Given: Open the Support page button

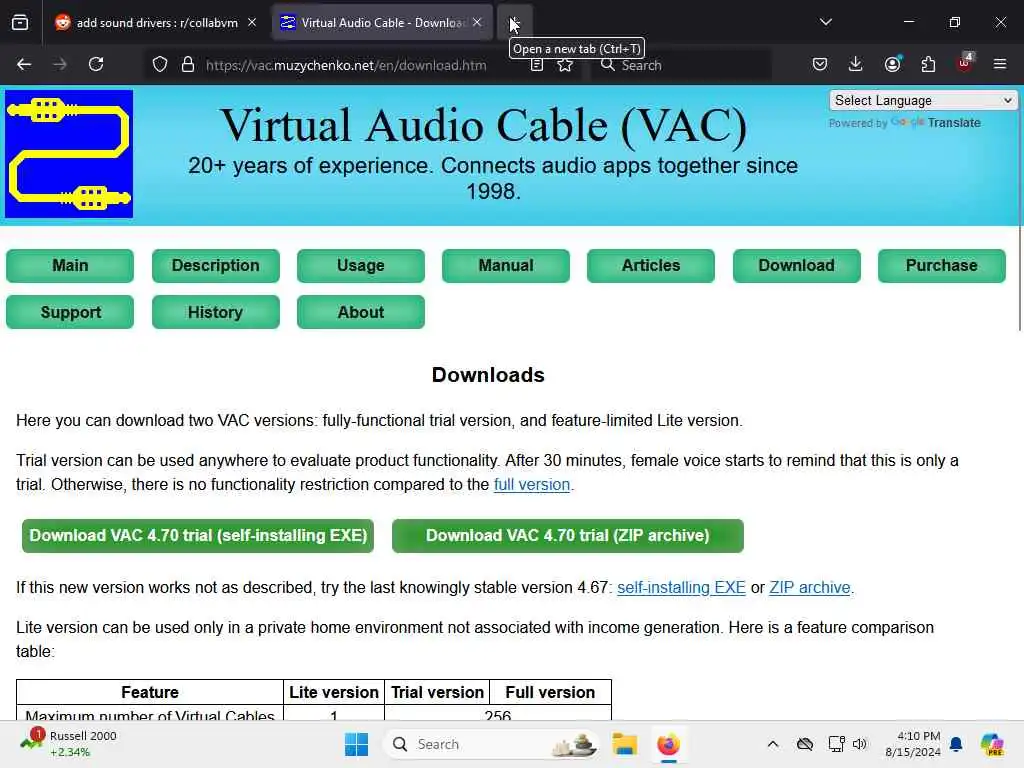Looking at the screenshot, I should 70,312.
